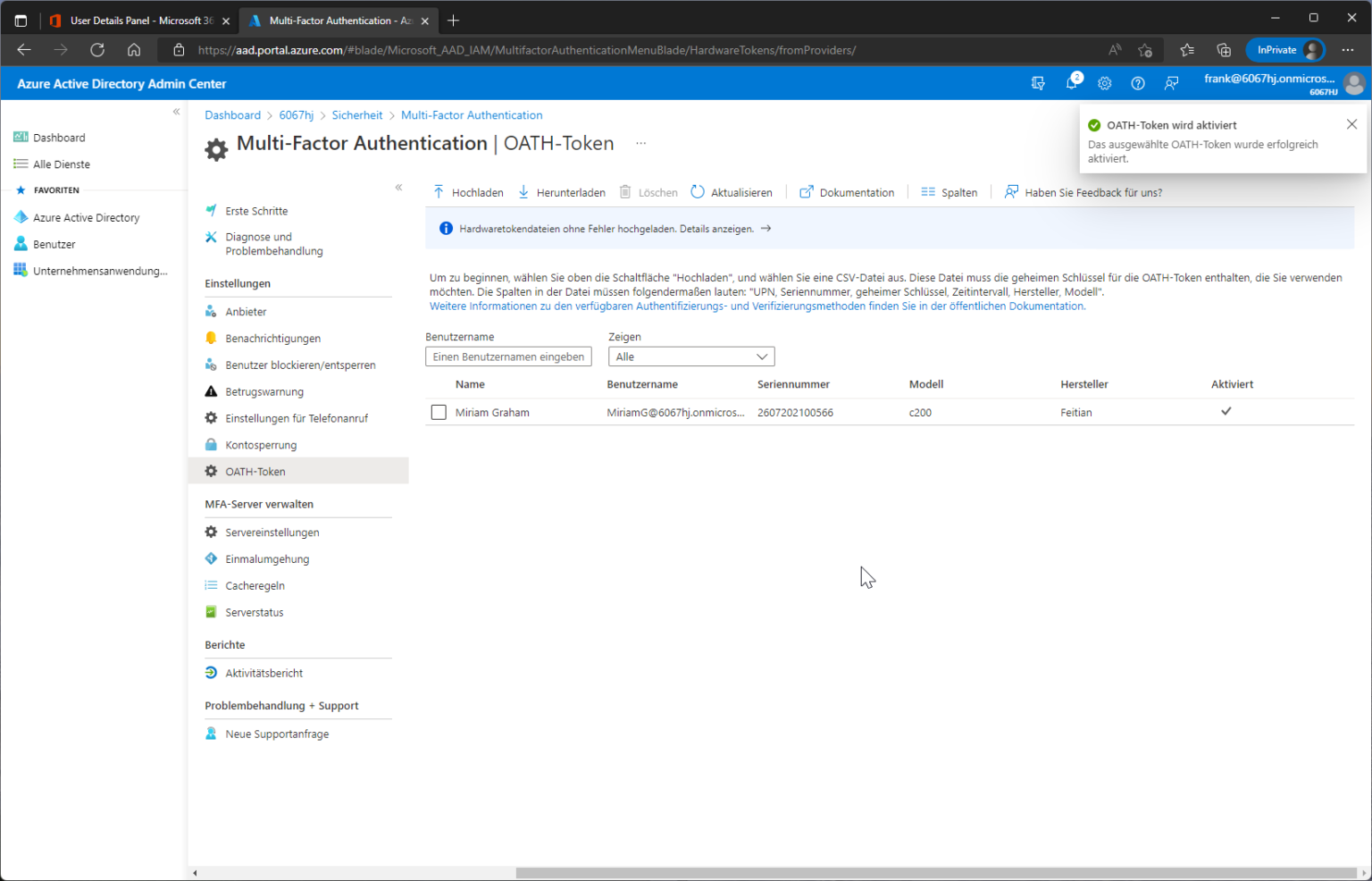The height and width of the screenshot is (881, 1372).
Task: Open Details anzeigen for the upload message
Action: tap(714, 228)
